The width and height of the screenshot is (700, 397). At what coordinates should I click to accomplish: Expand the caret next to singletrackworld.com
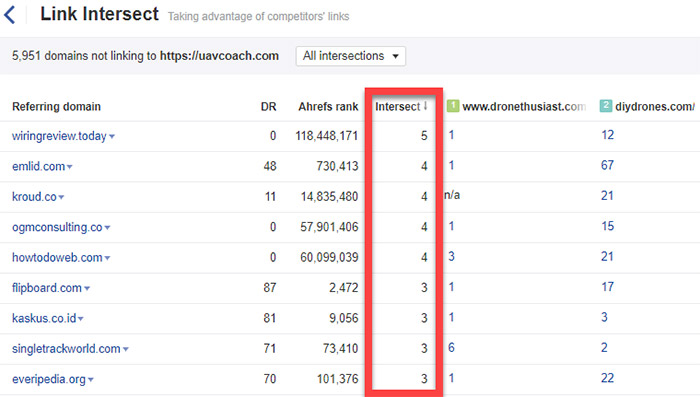pyautogui.click(x=126, y=349)
